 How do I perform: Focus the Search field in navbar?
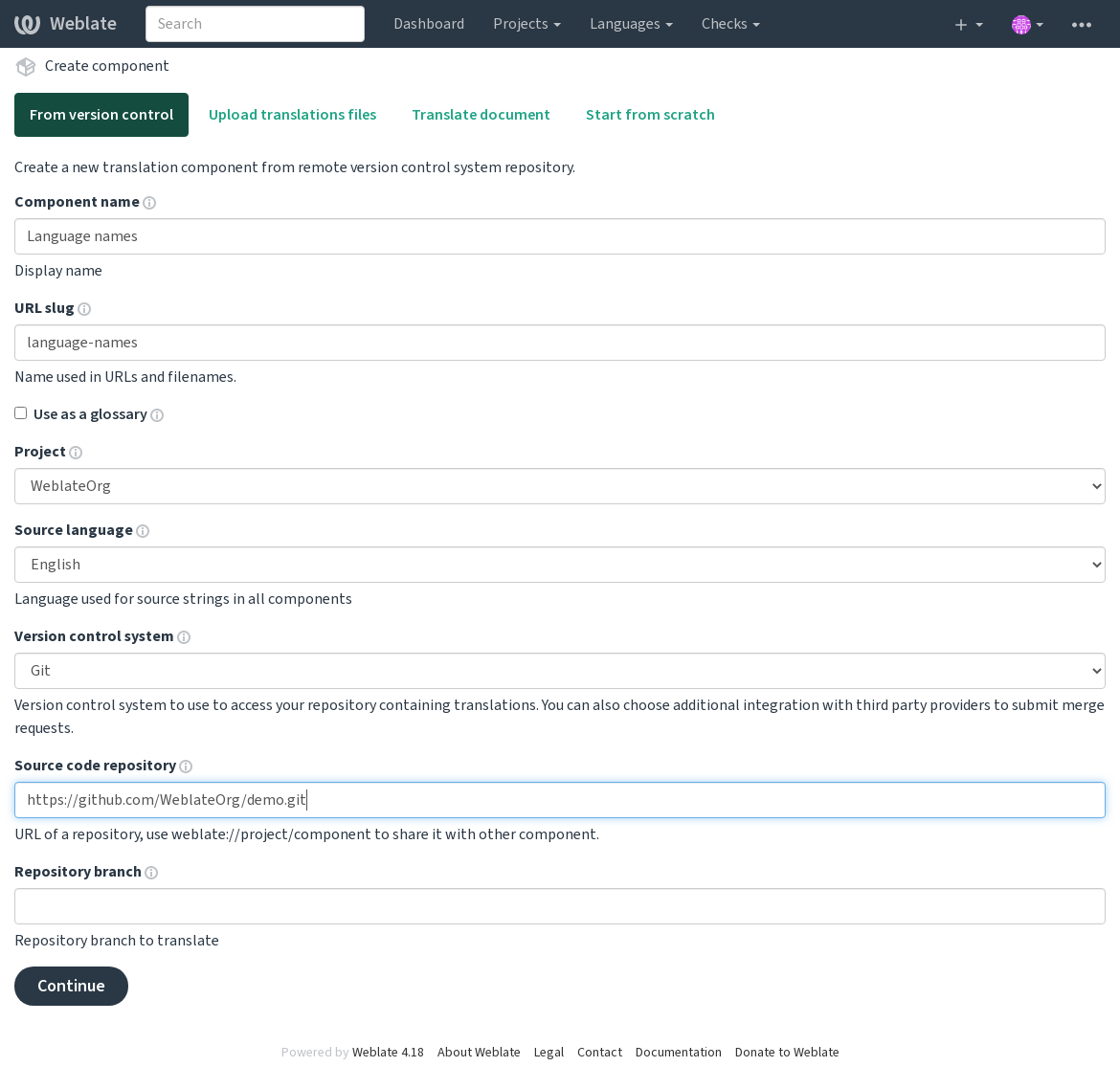(255, 24)
